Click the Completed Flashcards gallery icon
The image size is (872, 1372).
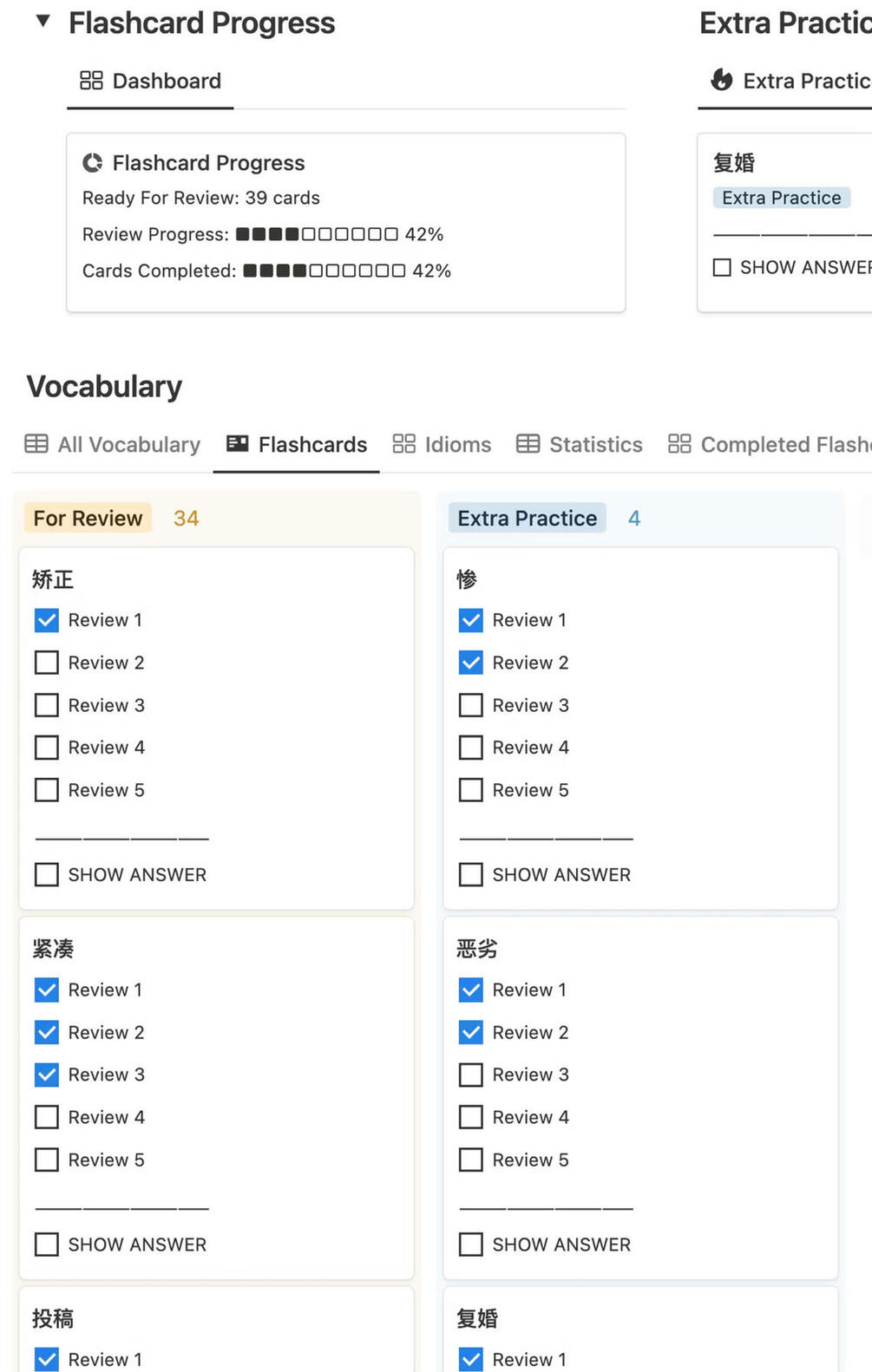[x=679, y=444]
